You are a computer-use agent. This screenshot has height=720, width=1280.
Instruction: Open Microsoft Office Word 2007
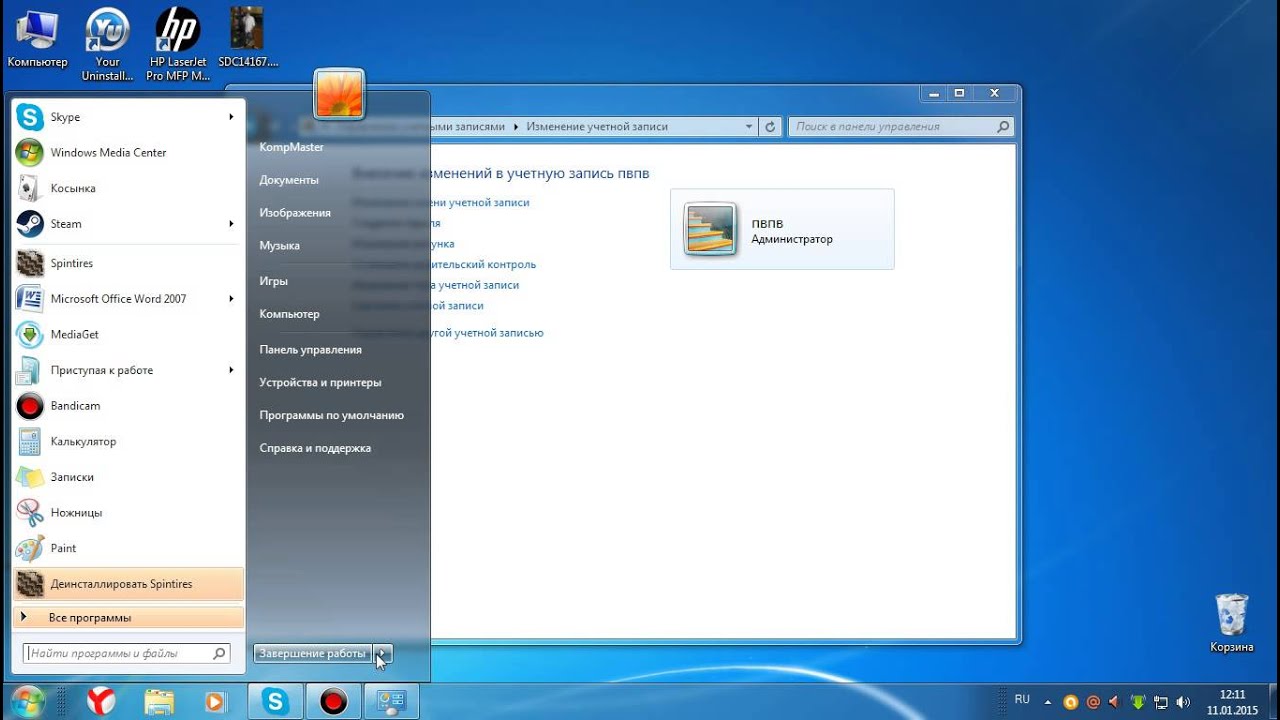coord(128,299)
